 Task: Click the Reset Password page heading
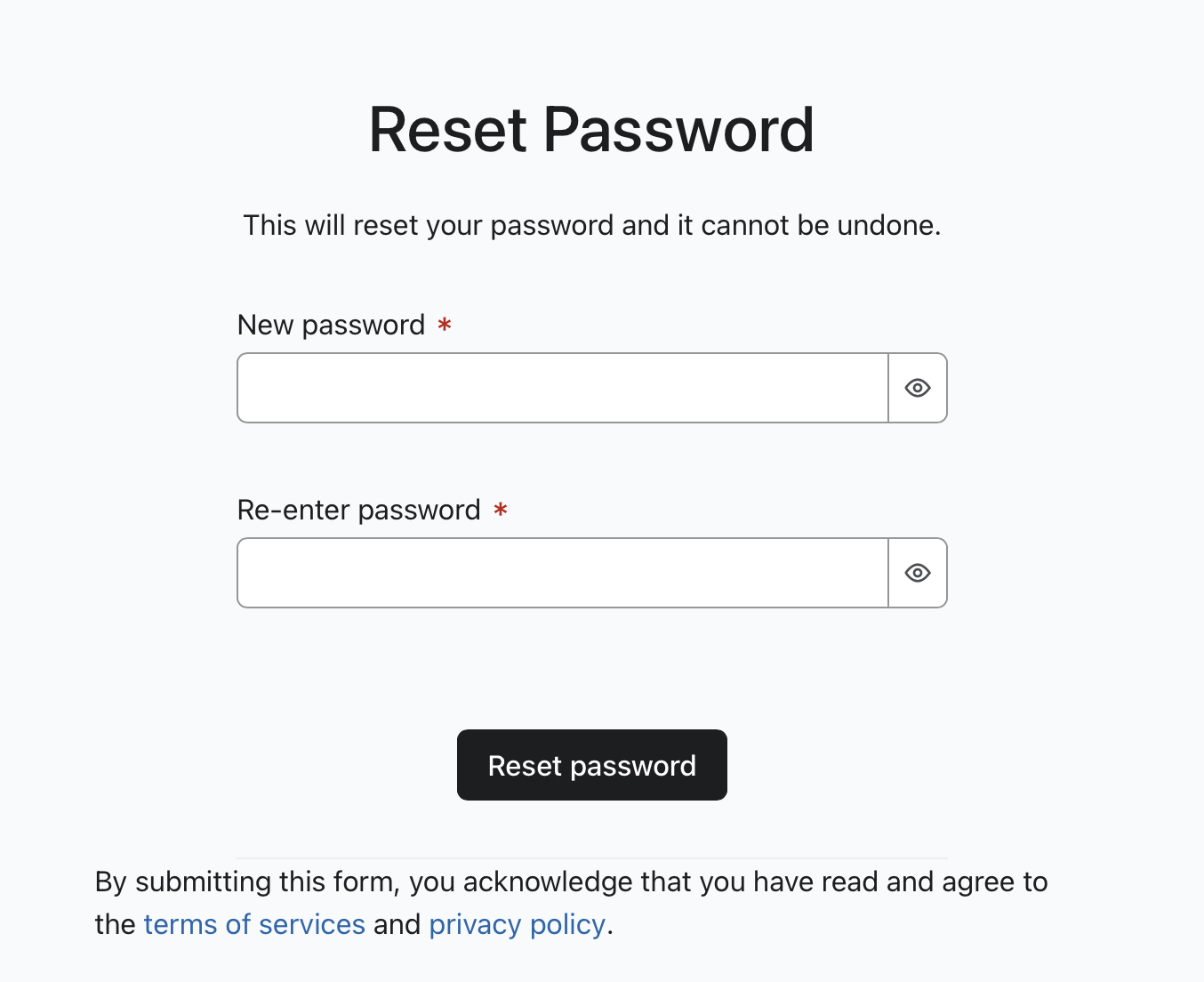(591, 129)
